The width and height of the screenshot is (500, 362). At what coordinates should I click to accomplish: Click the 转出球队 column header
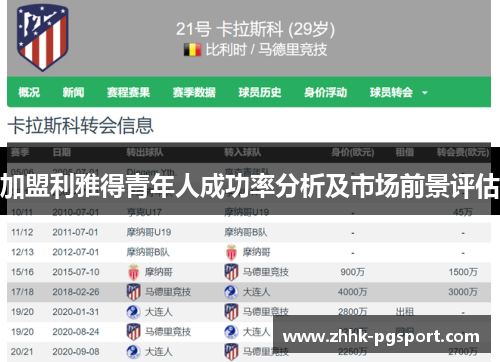pyautogui.click(x=145, y=152)
